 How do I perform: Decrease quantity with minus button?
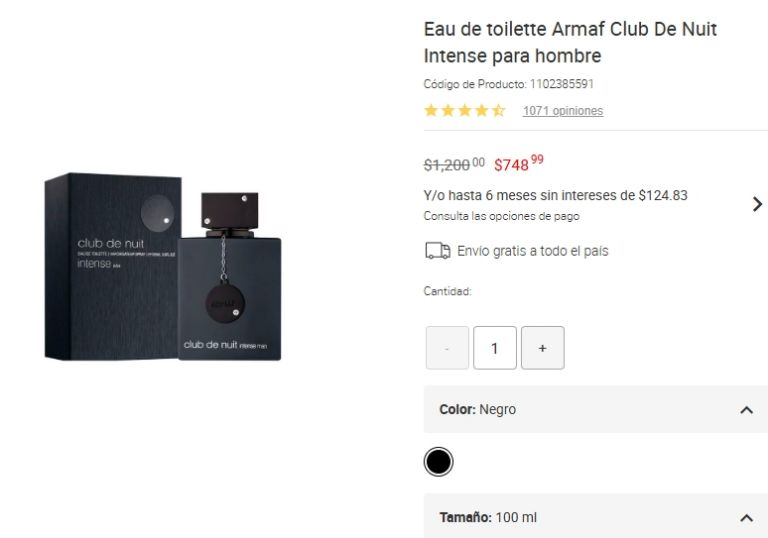point(447,348)
